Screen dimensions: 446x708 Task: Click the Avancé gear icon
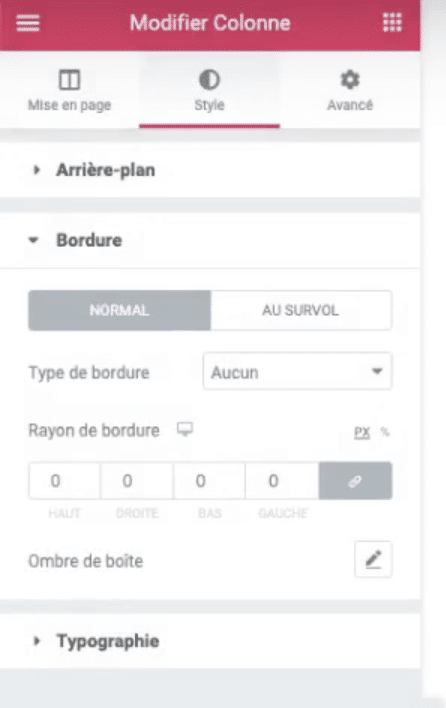[350, 80]
